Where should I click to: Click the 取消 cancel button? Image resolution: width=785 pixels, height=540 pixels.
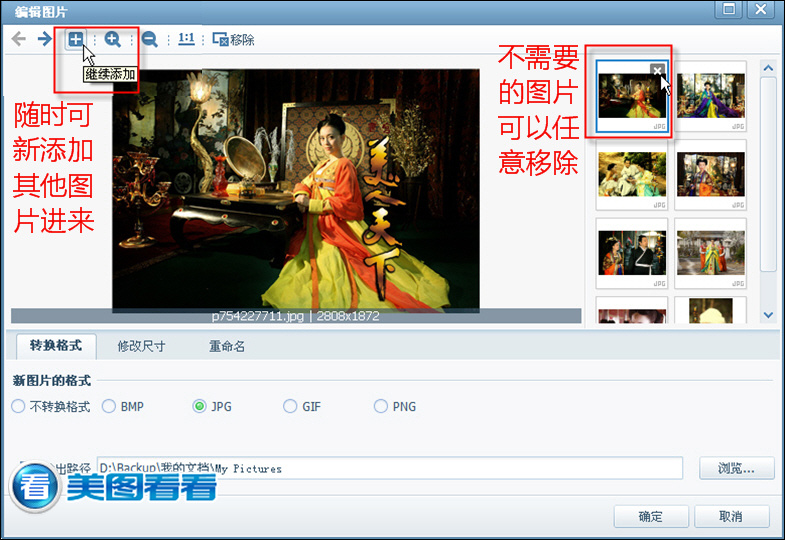click(x=731, y=516)
